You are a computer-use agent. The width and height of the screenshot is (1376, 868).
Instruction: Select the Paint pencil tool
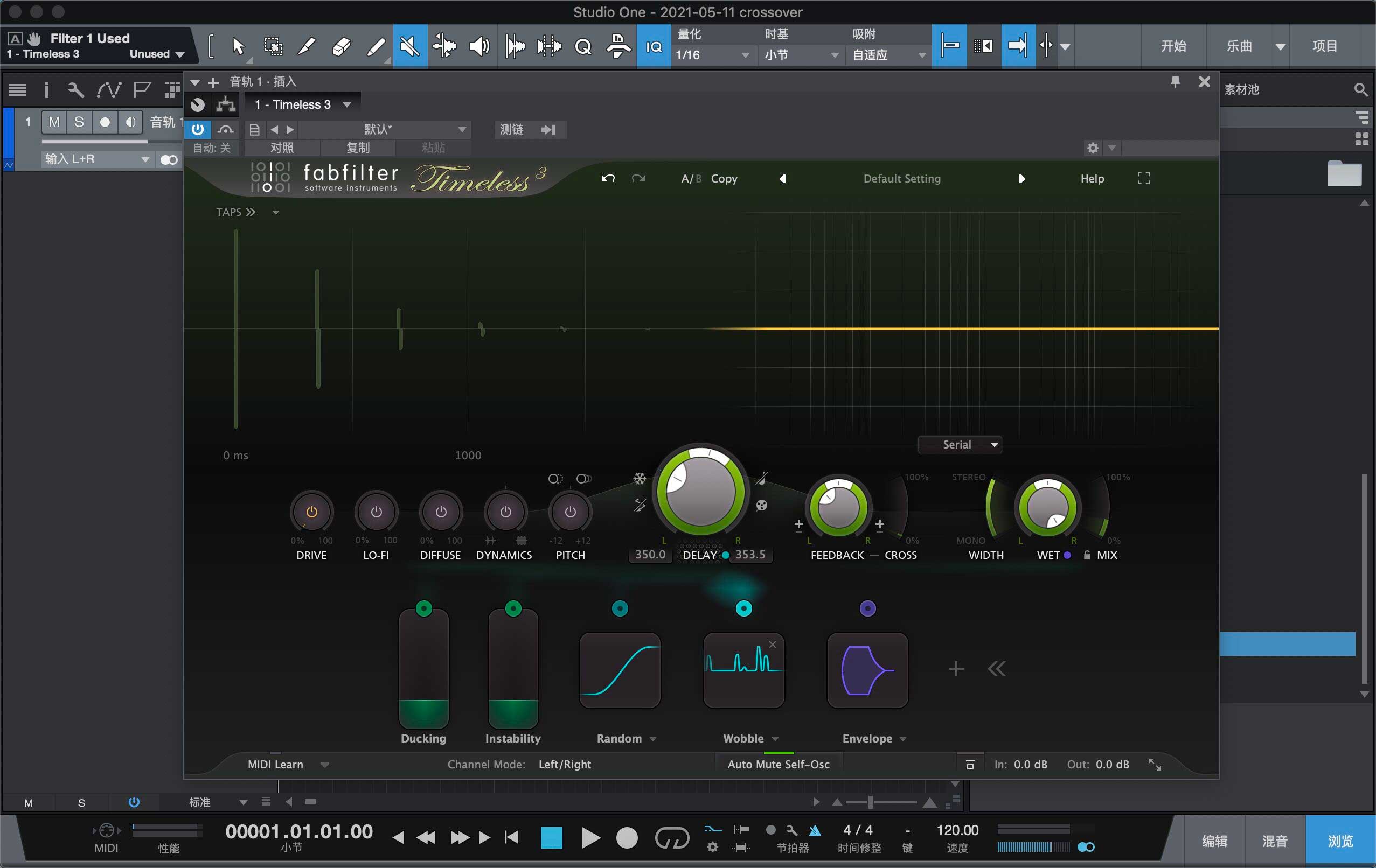click(376, 46)
